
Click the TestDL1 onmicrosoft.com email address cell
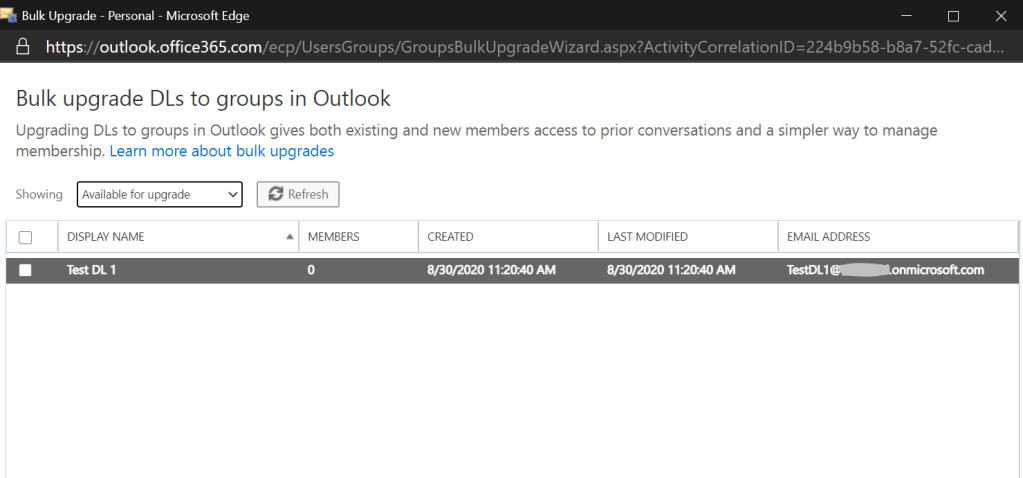pos(885,270)
